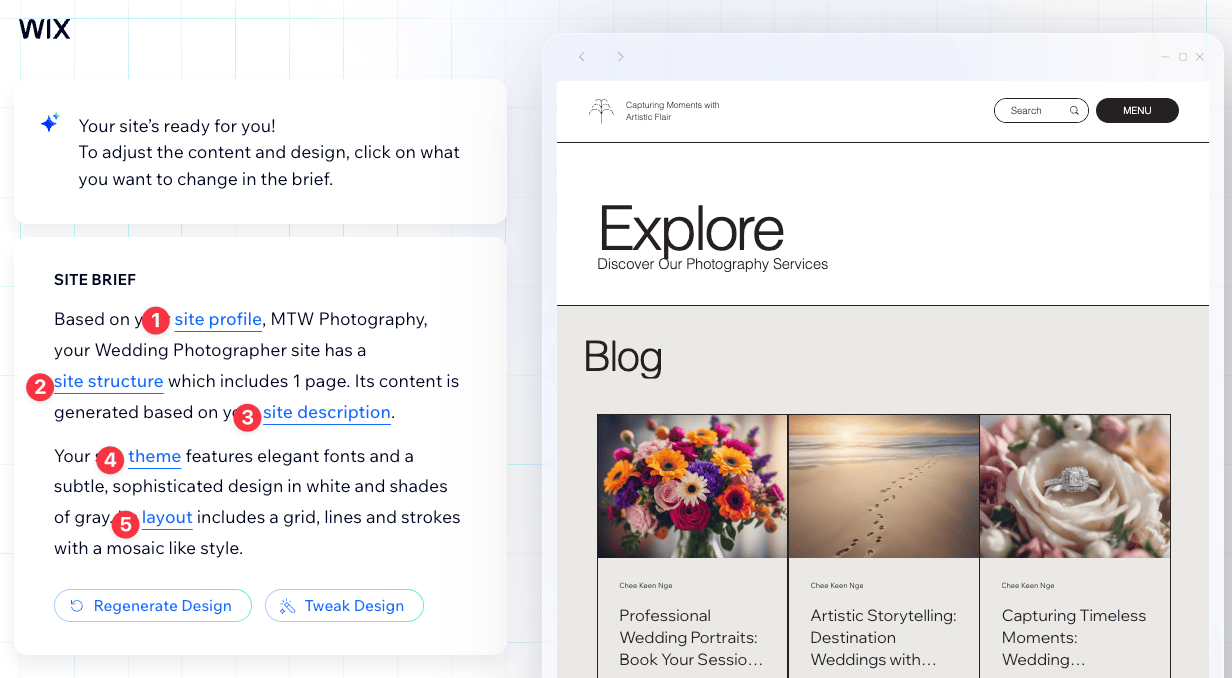Click the flower bouquet blog thumbnail

click(x=692, y=486)
